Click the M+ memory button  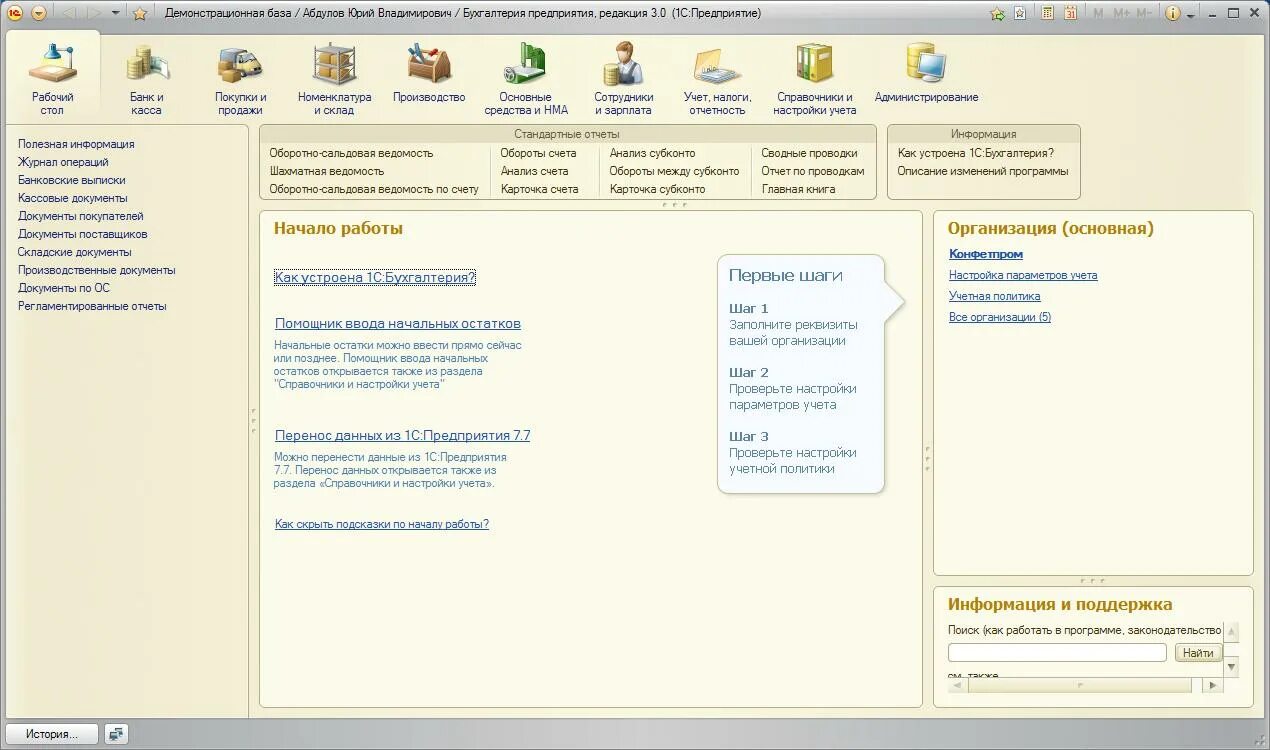[x=1121, y=13]
